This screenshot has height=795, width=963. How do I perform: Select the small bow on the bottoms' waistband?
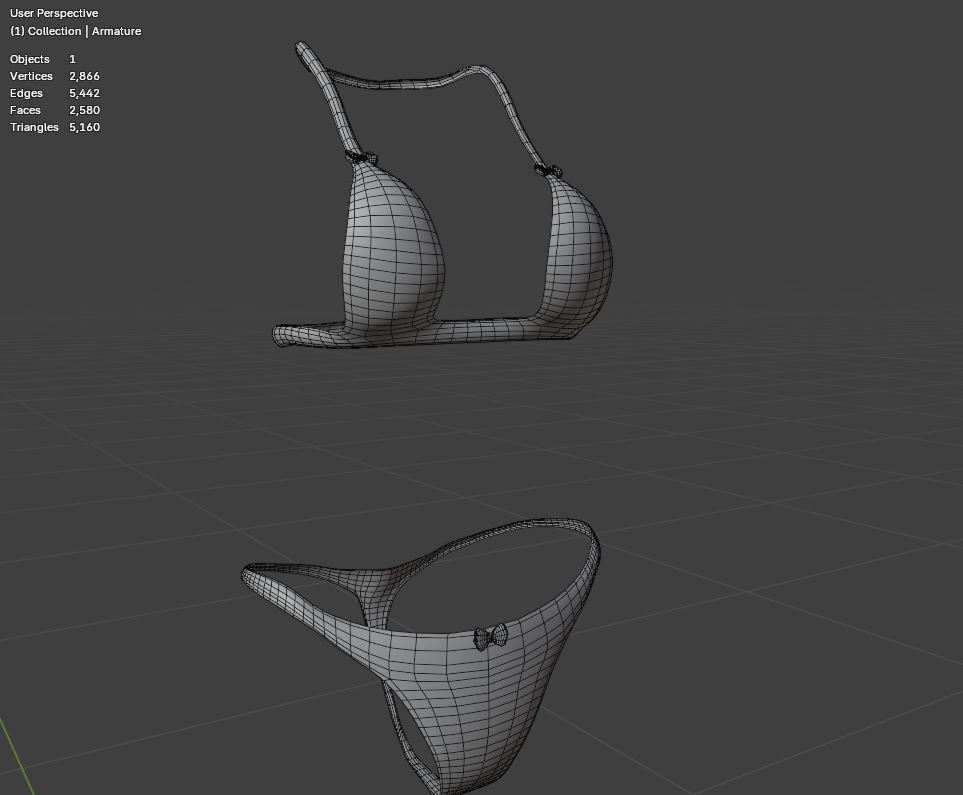[490, 635]
